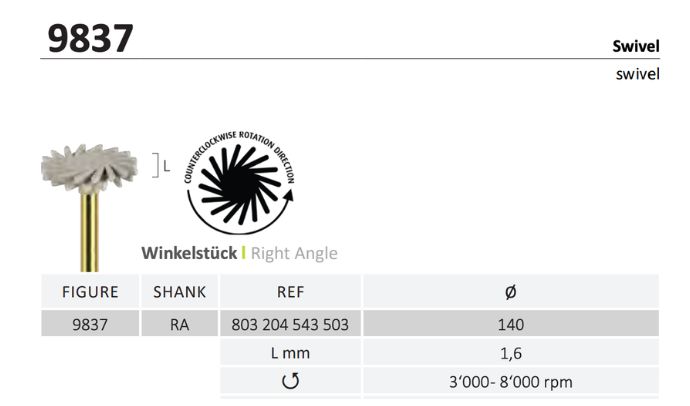Click the L mm row label
This screenshot has height=406, width=690.
(x=290, y=352)
